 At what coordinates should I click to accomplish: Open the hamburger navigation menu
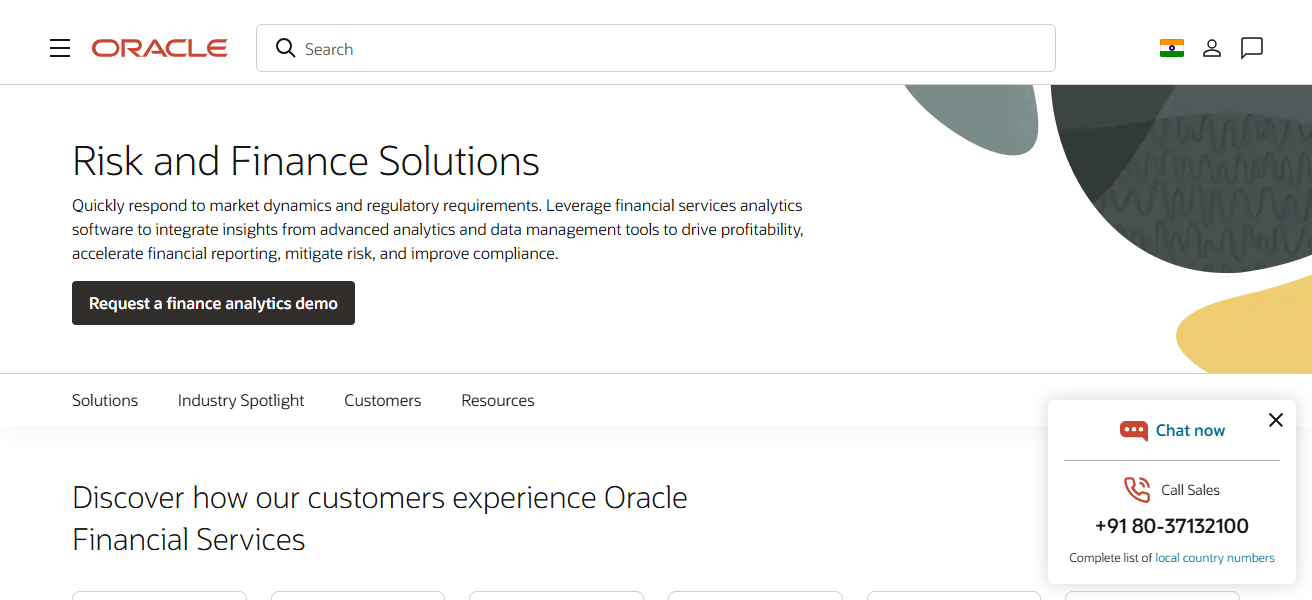tap(59, 47)
